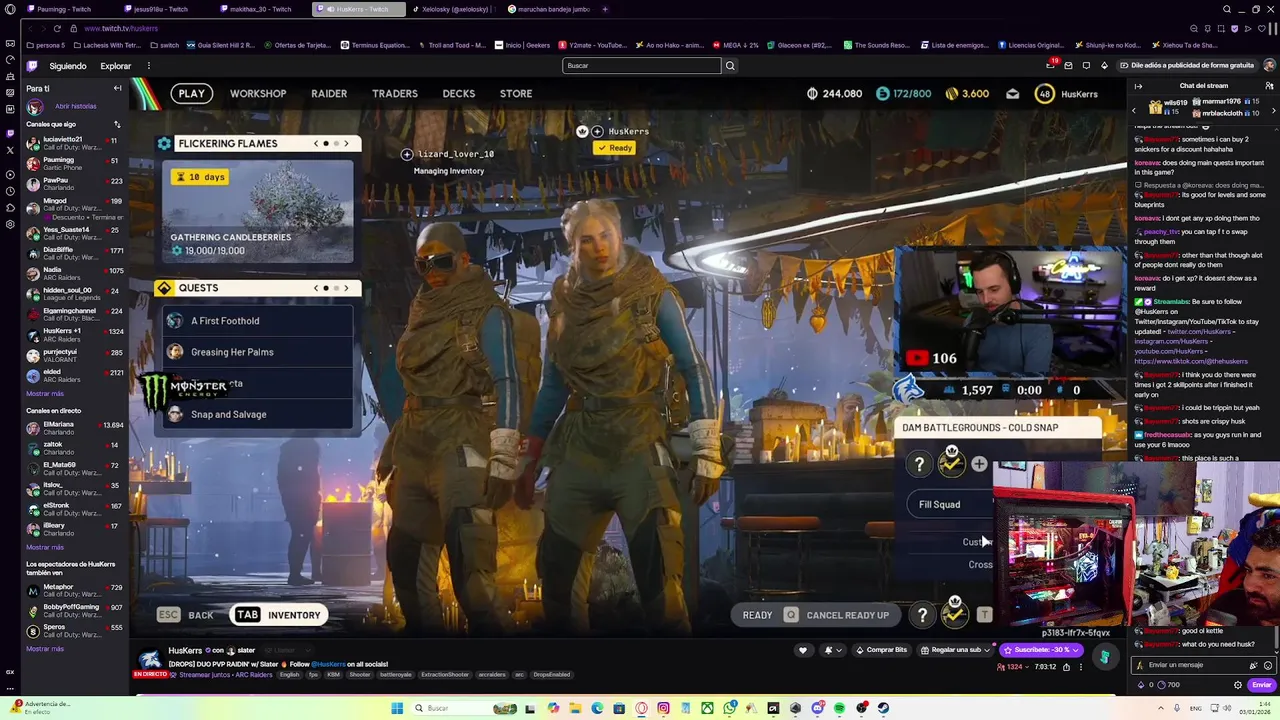
Task: Click the Twitch home logo
Action: (x=32, y=66)
